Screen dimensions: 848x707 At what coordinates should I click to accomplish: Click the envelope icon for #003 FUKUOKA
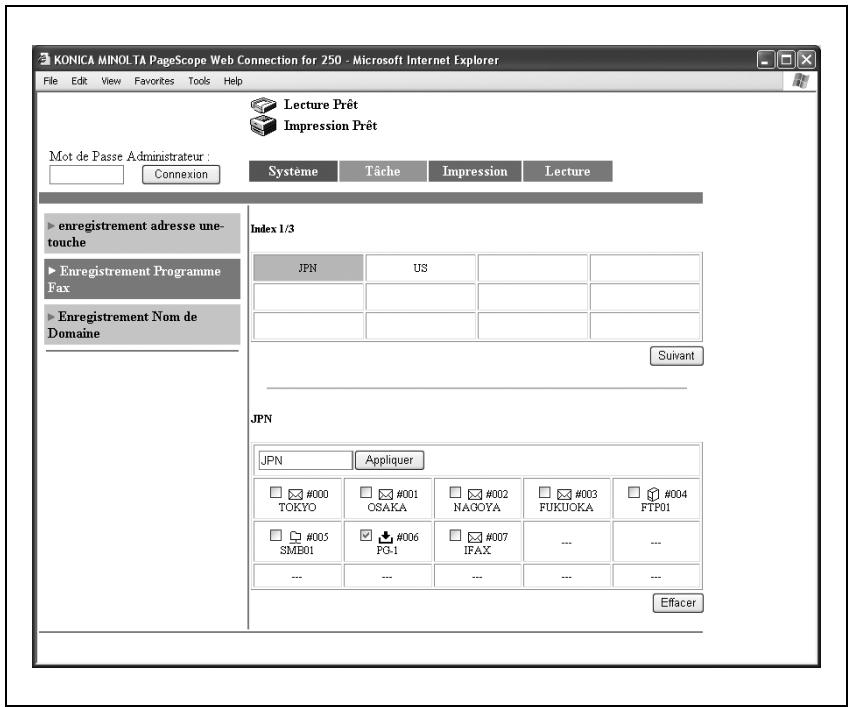[x=564, y=494]
